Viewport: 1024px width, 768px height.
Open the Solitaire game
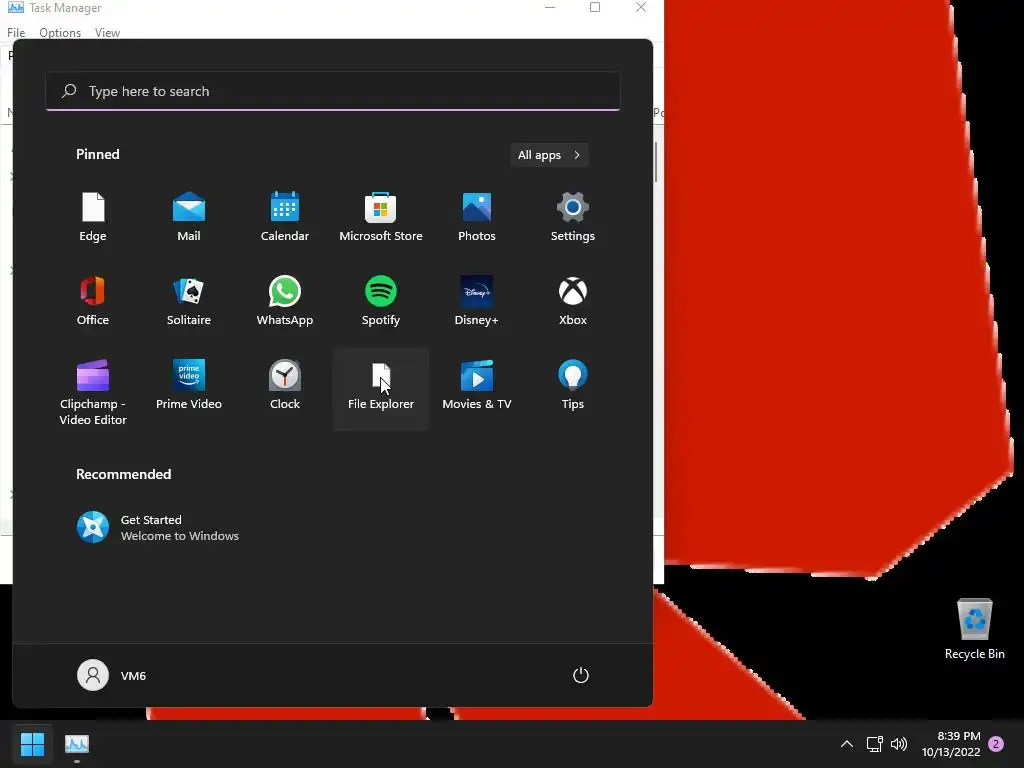(189, 301)
